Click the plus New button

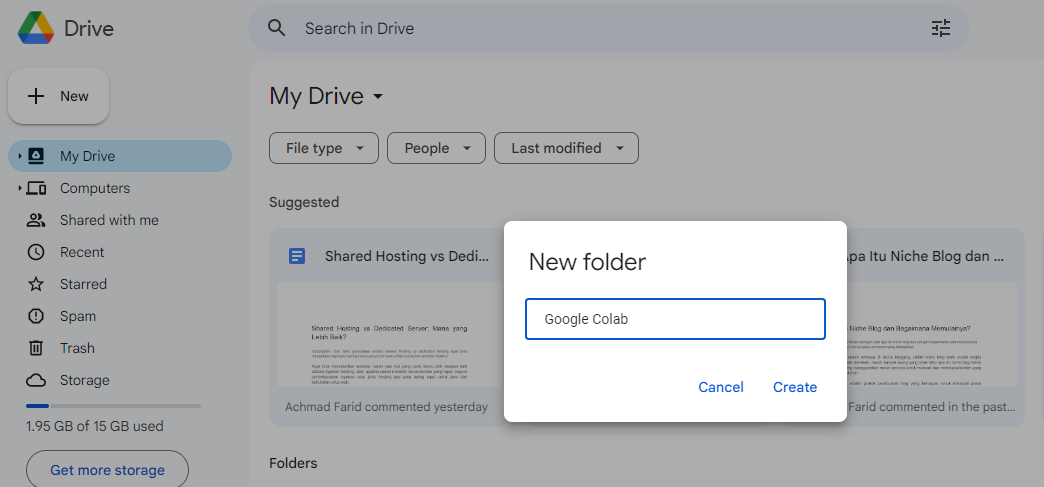tap(59, 96)
